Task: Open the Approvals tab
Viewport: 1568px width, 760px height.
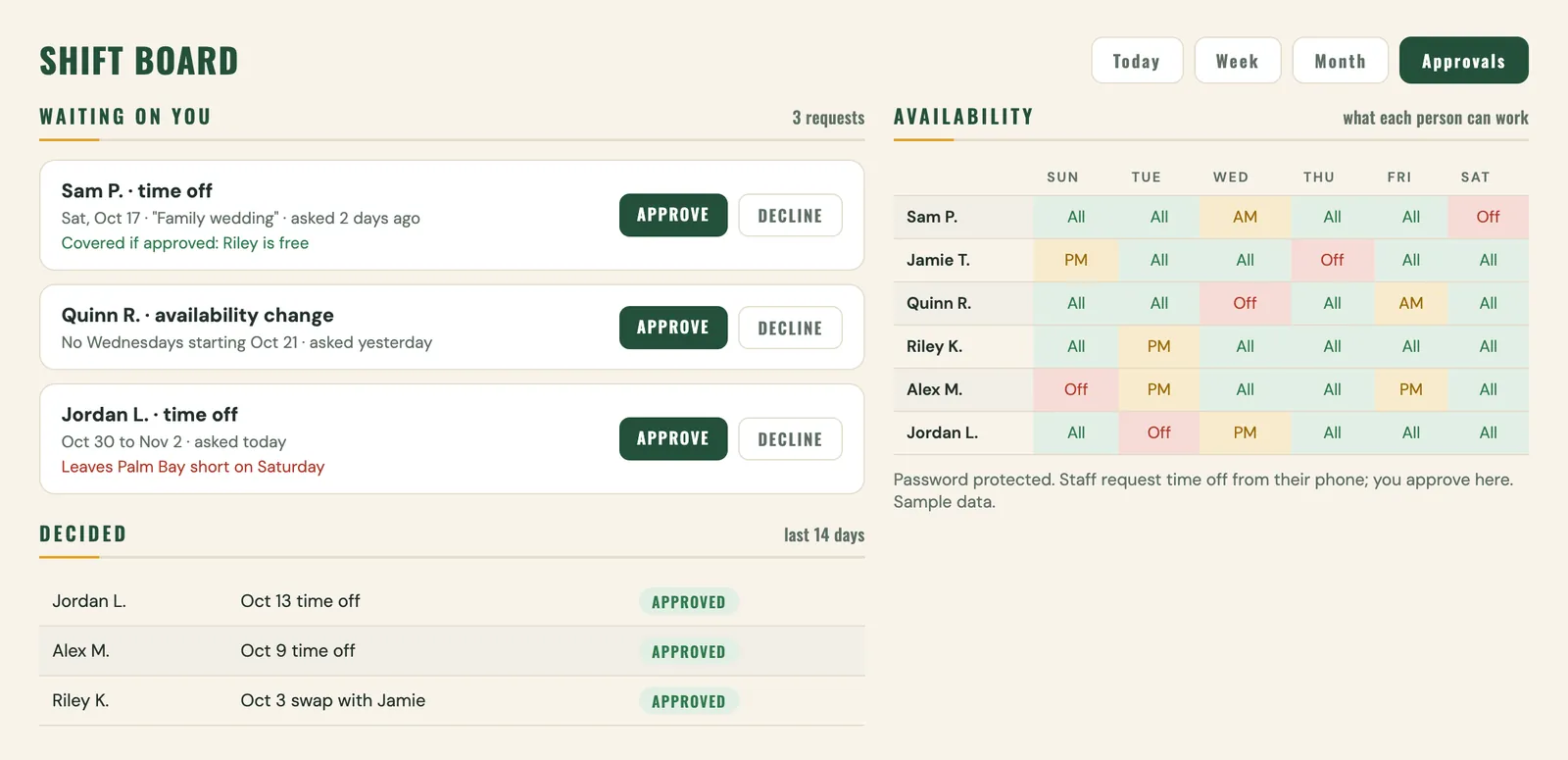Action: pos(1463,61)
